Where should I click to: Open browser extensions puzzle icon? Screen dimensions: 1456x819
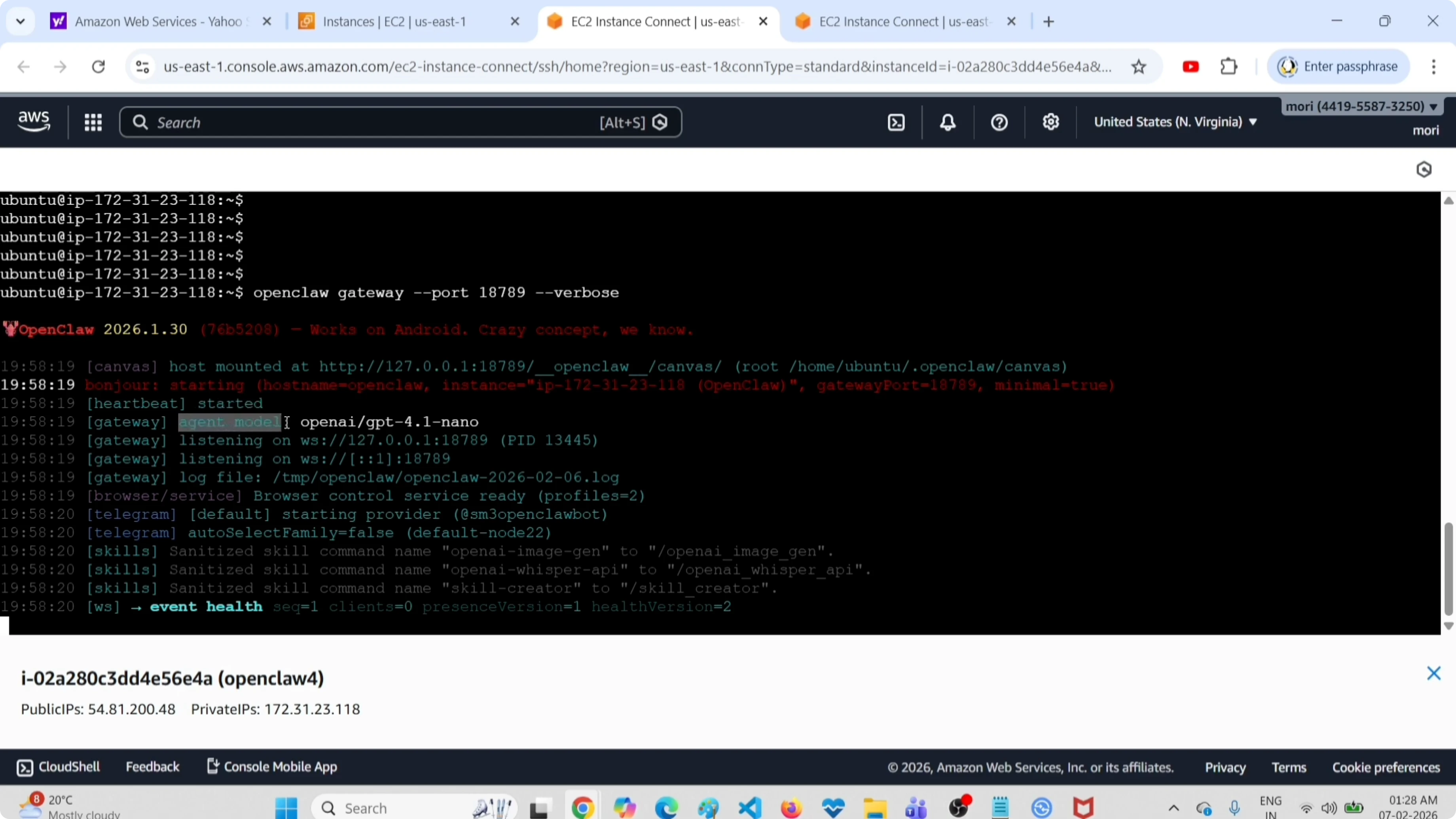click(1229, 67)
